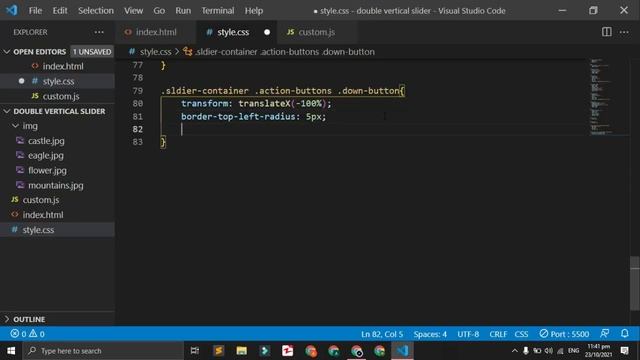This screenshot has height=360, width=640.
Task: Click the ENG language indicator
Action: (573, 351)
